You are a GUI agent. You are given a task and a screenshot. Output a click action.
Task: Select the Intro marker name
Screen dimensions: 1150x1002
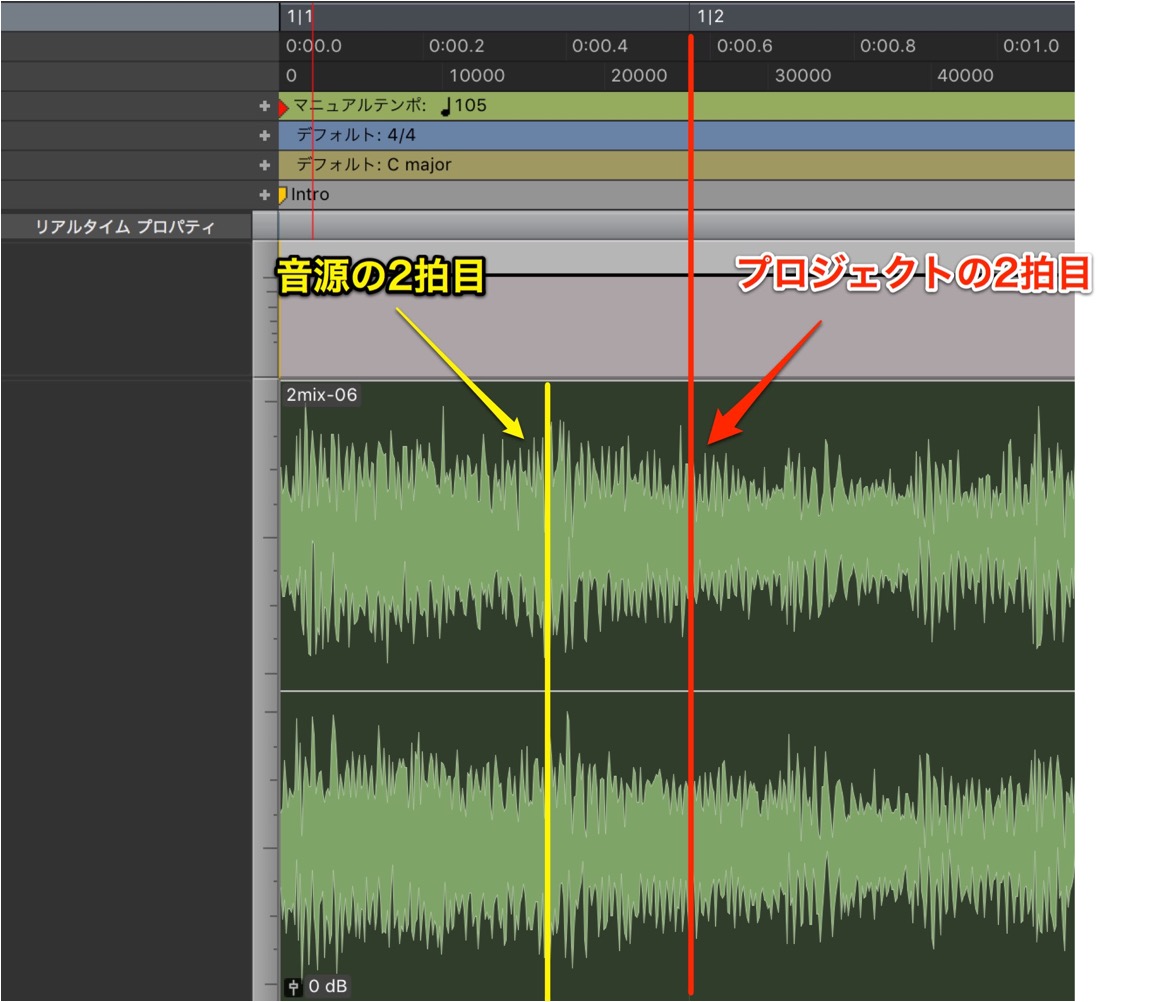coord(310,194)
